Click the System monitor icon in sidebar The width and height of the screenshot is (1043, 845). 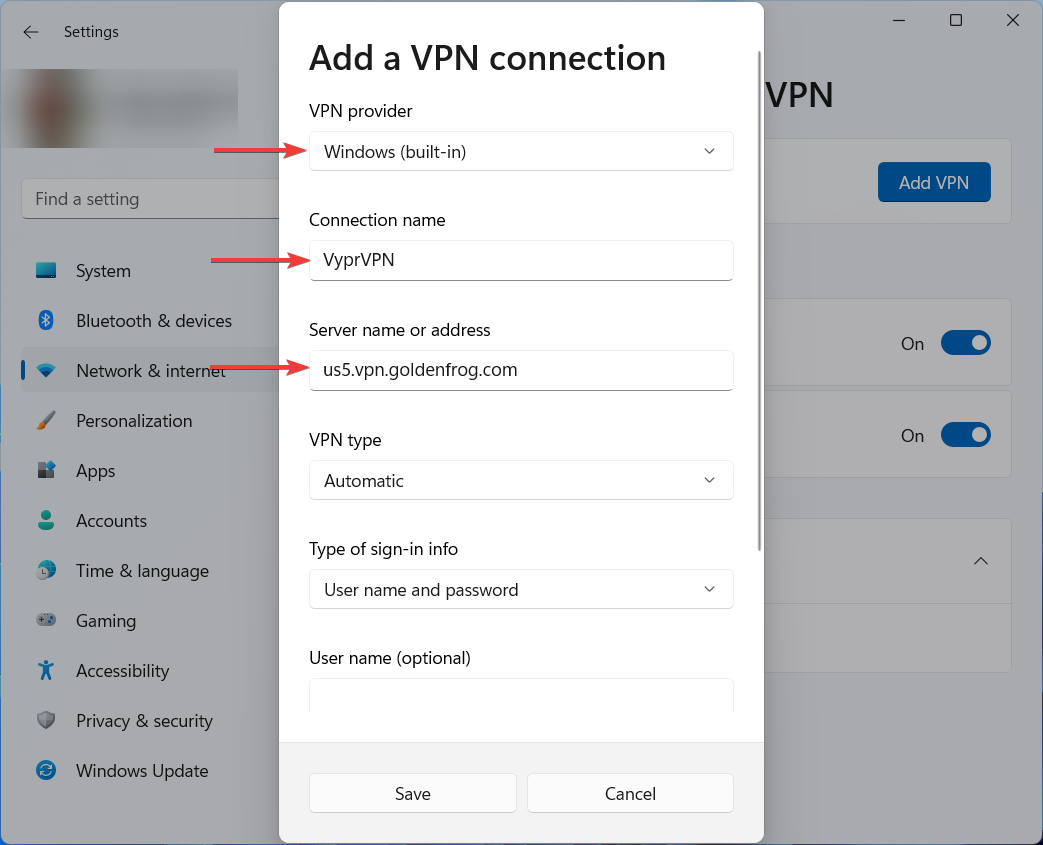click(x=46, y=271)
